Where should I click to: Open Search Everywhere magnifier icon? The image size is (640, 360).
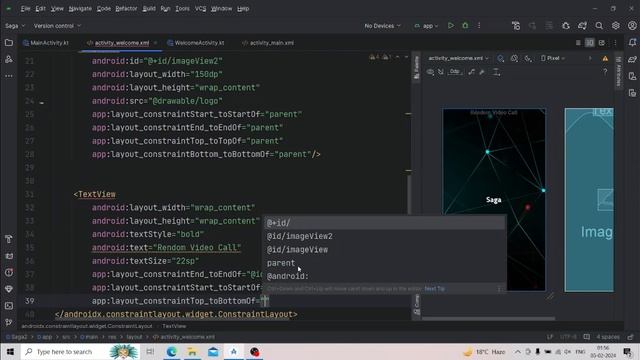pos(599,26)
